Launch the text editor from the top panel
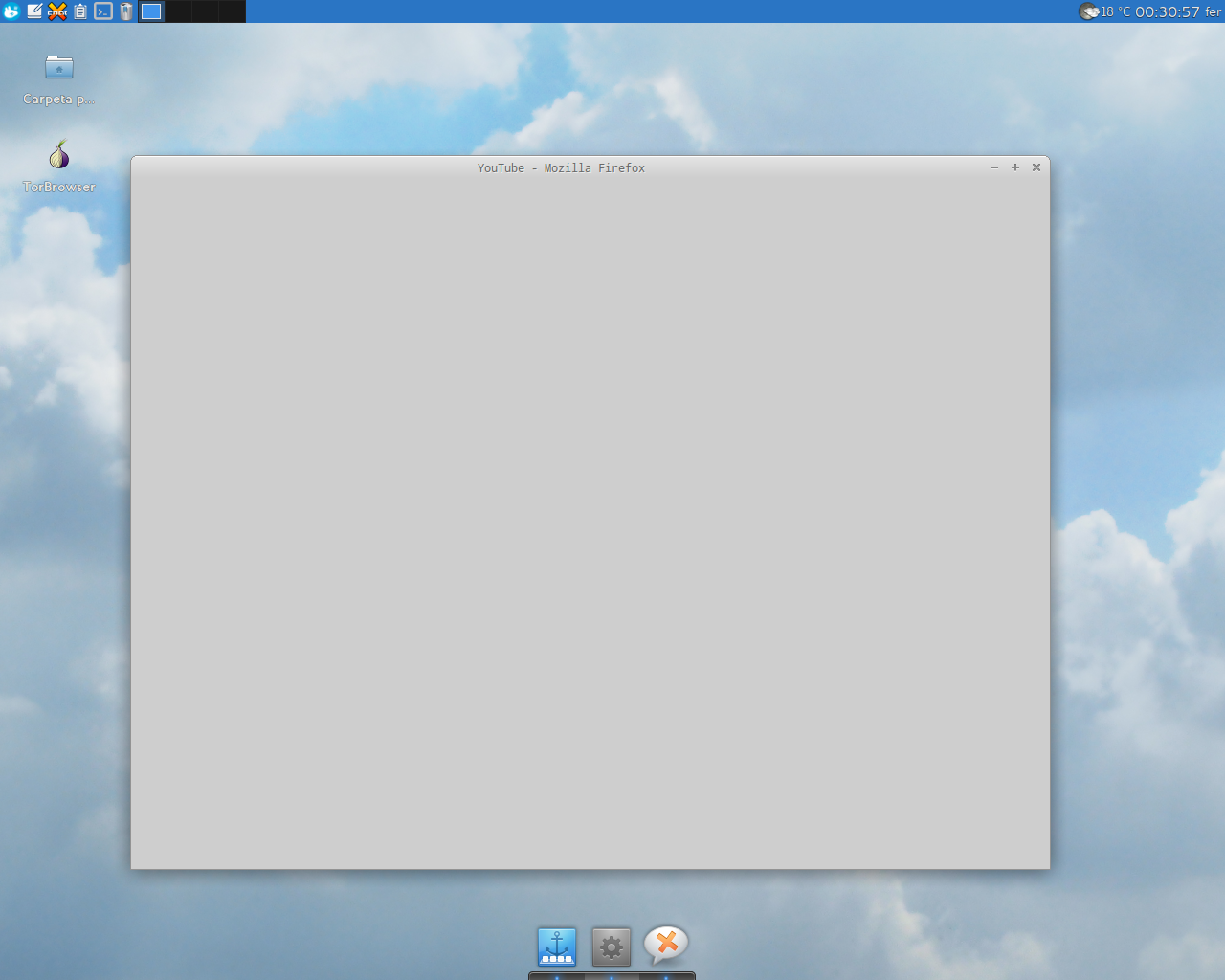Screen dimensions: 1225x980 (34, 11)
